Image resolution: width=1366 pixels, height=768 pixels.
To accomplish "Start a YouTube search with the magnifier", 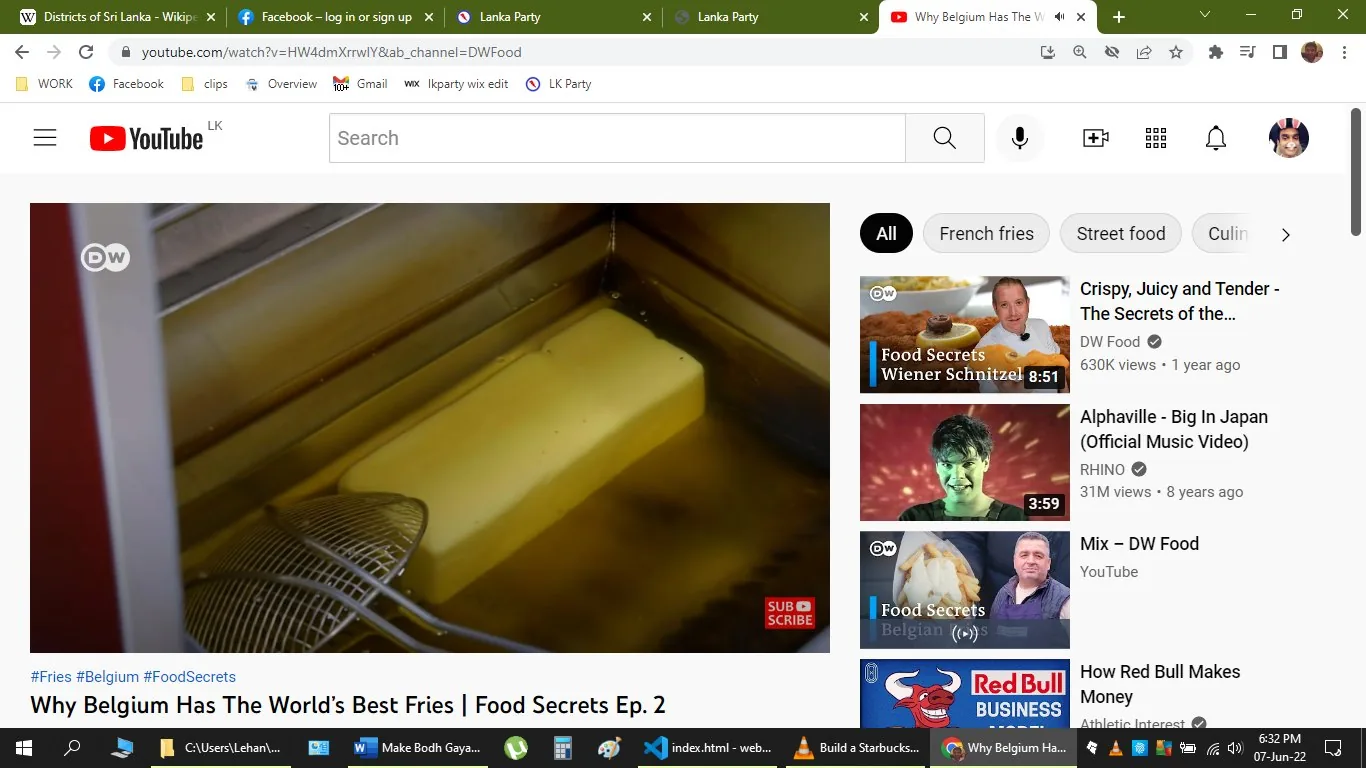I will click(943, 137).
